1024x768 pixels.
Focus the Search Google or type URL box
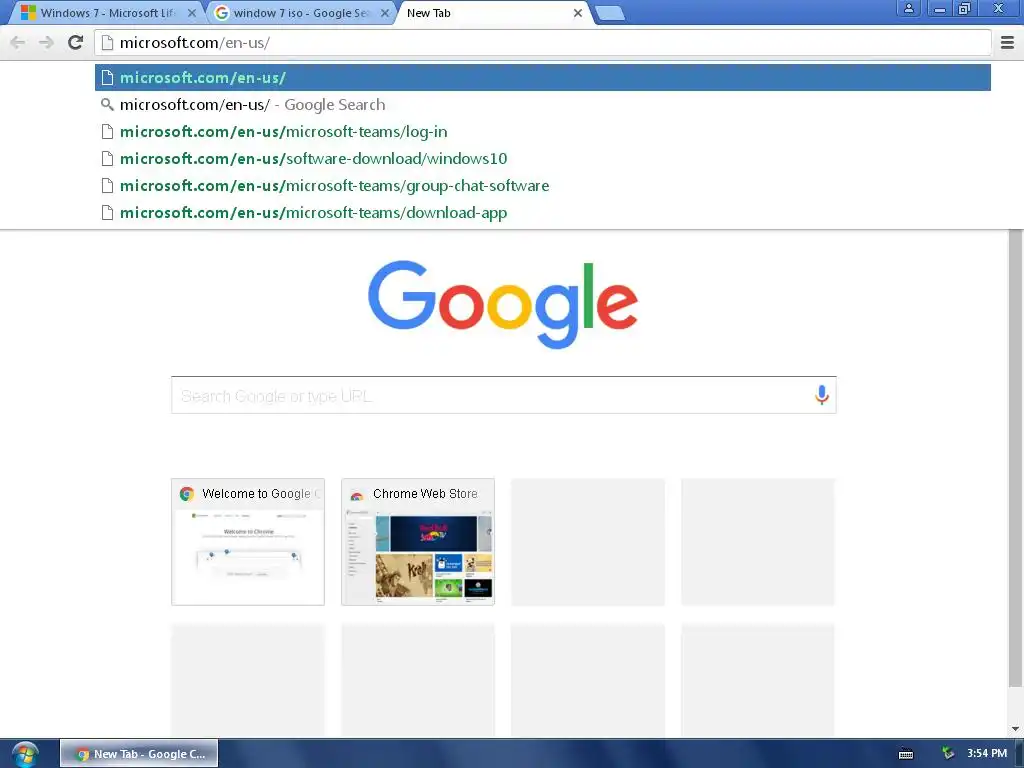click(504, 395)
